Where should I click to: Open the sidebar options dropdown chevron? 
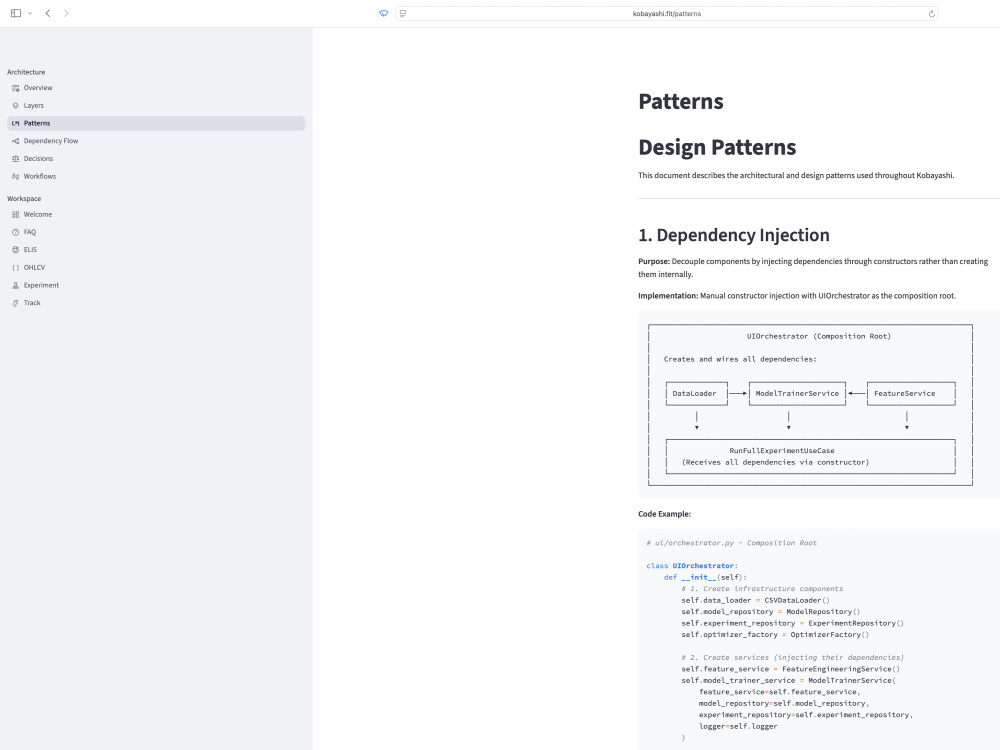pyautogui.click(x=30, y=13)
